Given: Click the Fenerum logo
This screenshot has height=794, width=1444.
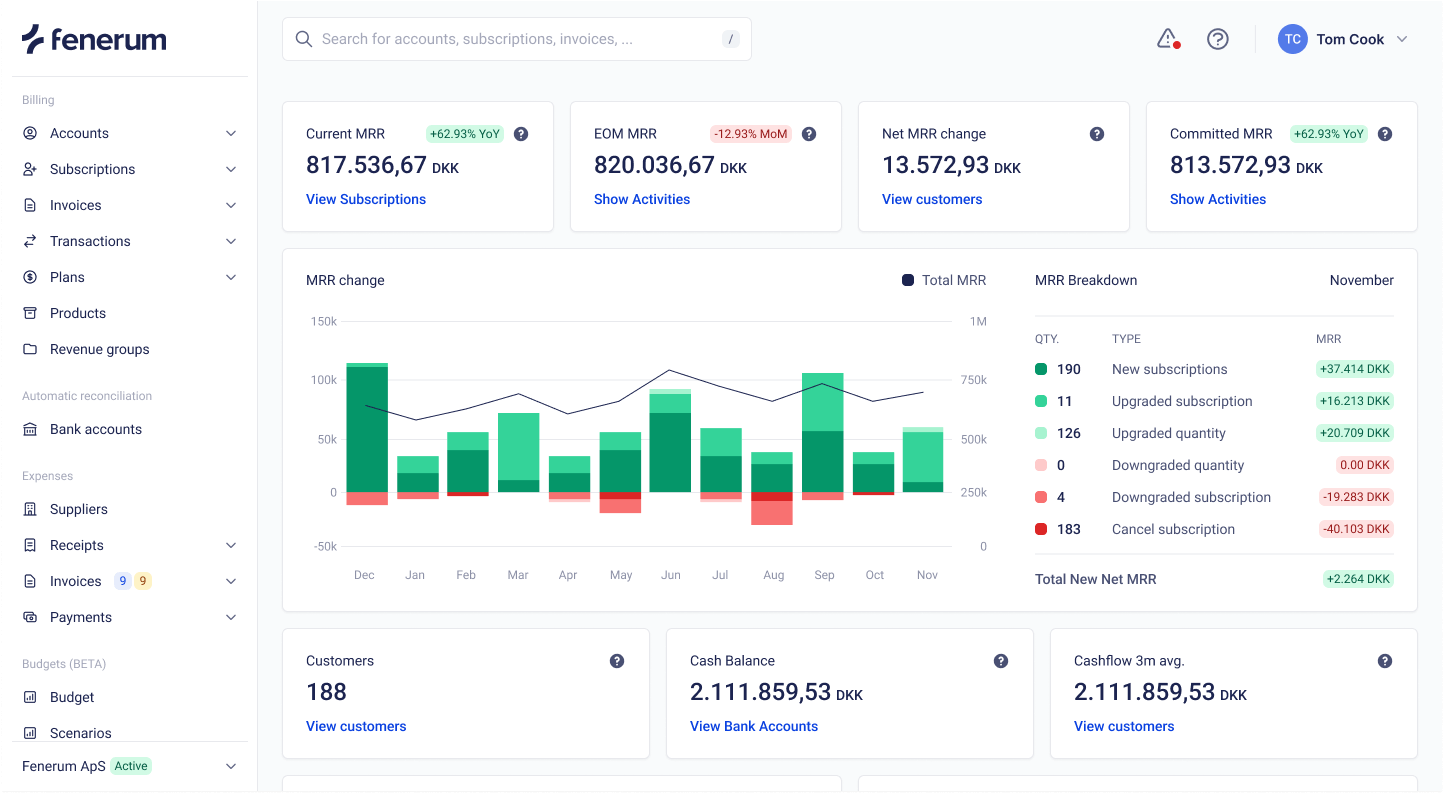Looking at the screenshot, I should tap(94, 39).
